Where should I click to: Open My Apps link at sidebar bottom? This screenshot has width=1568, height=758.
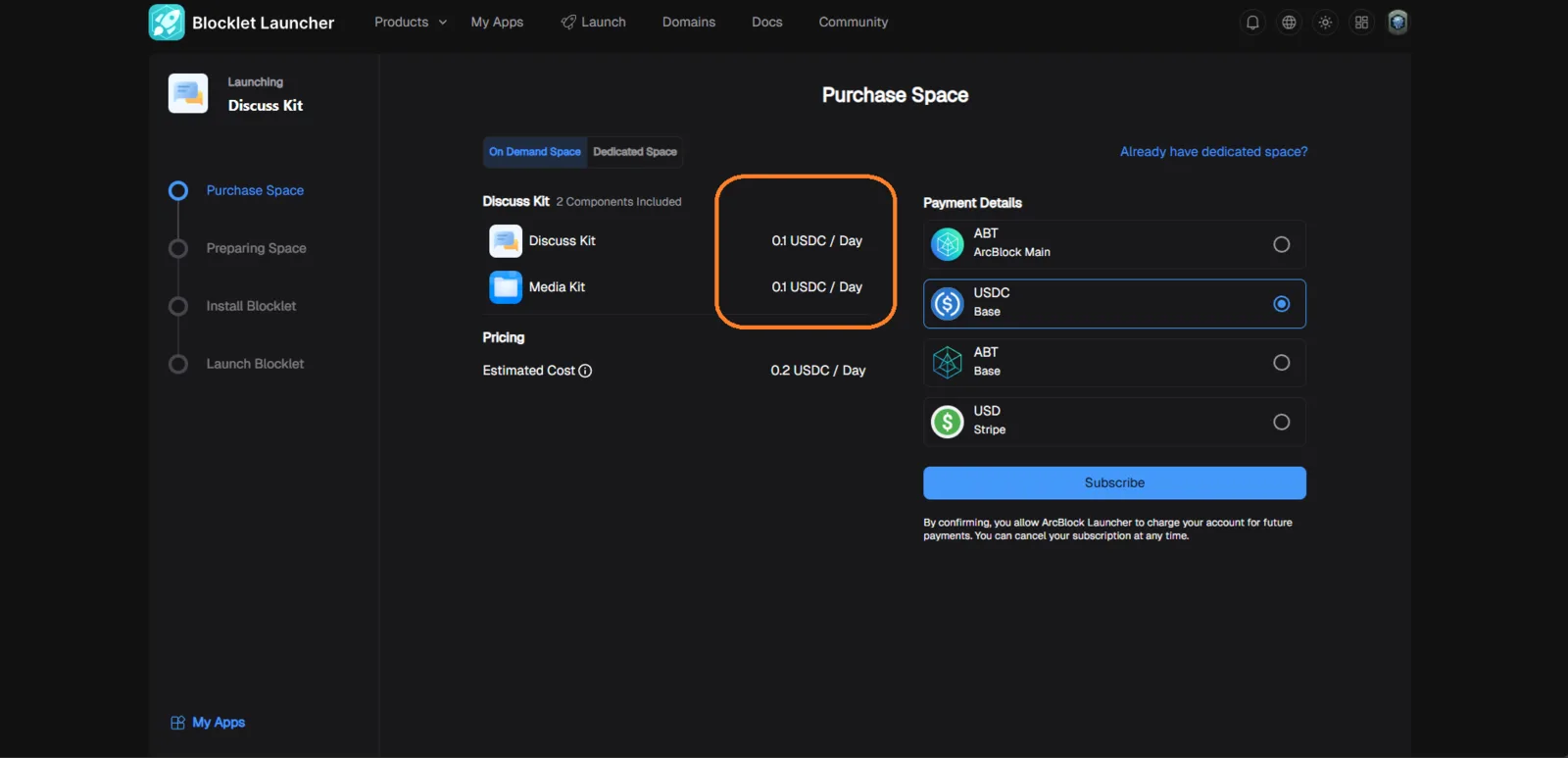pos(219,723)
